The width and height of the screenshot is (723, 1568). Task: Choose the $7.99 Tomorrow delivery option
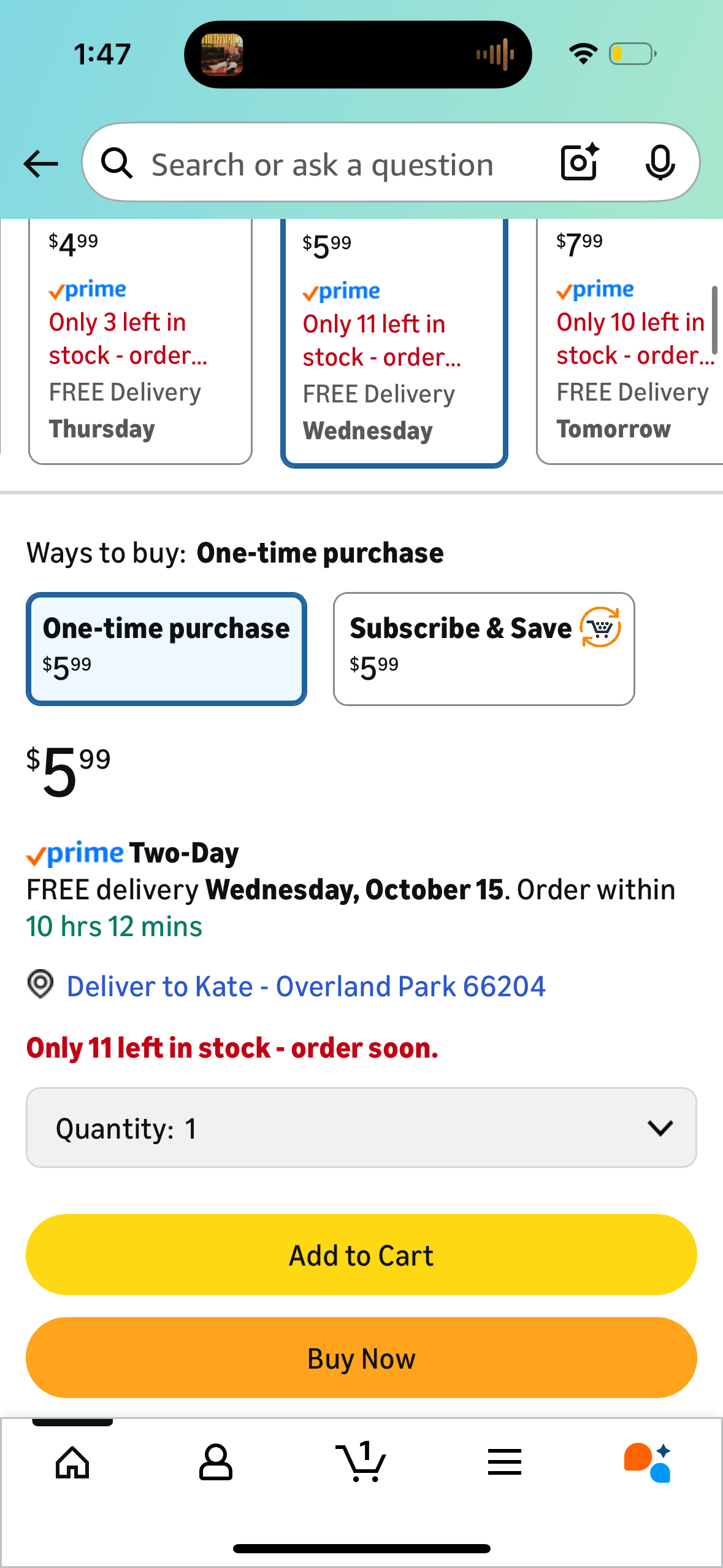[x=630, y=341]
